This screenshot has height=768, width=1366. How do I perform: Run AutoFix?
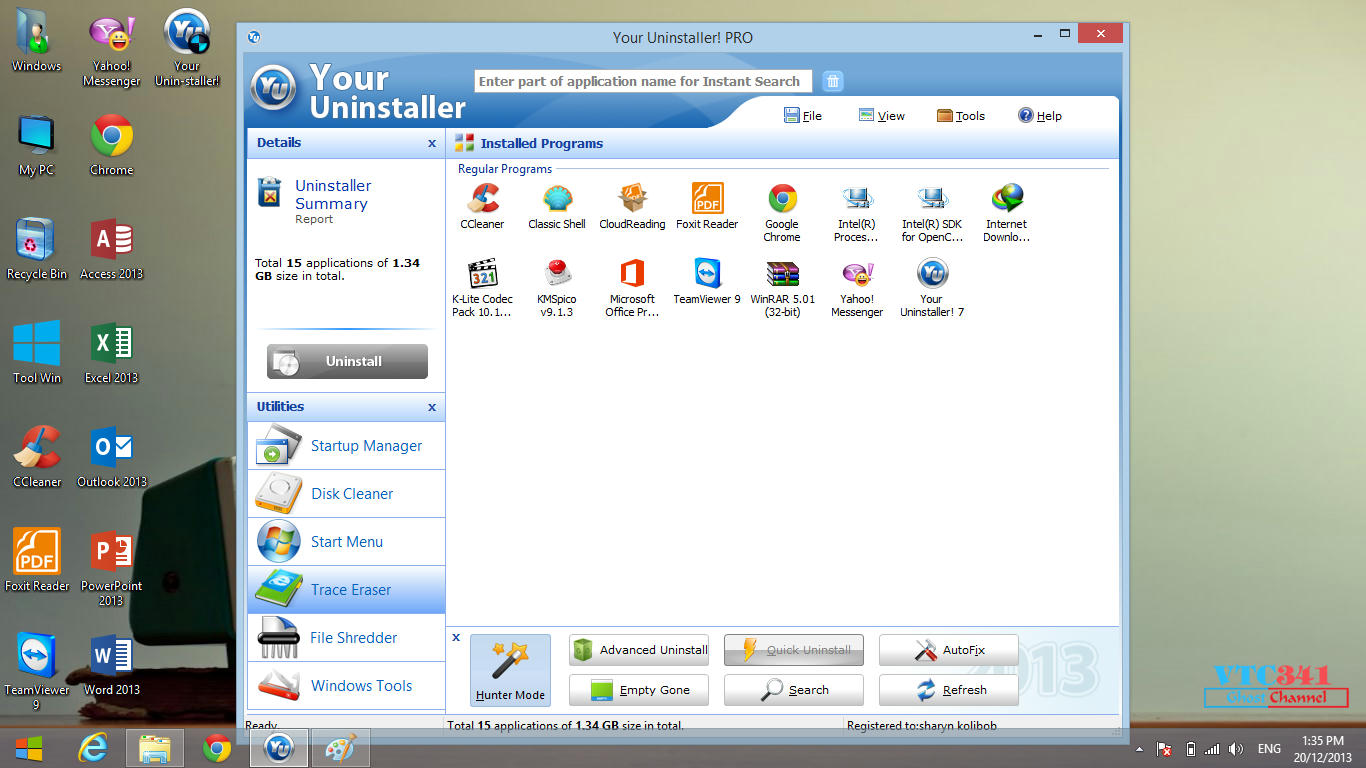click(x=949, y=650)
